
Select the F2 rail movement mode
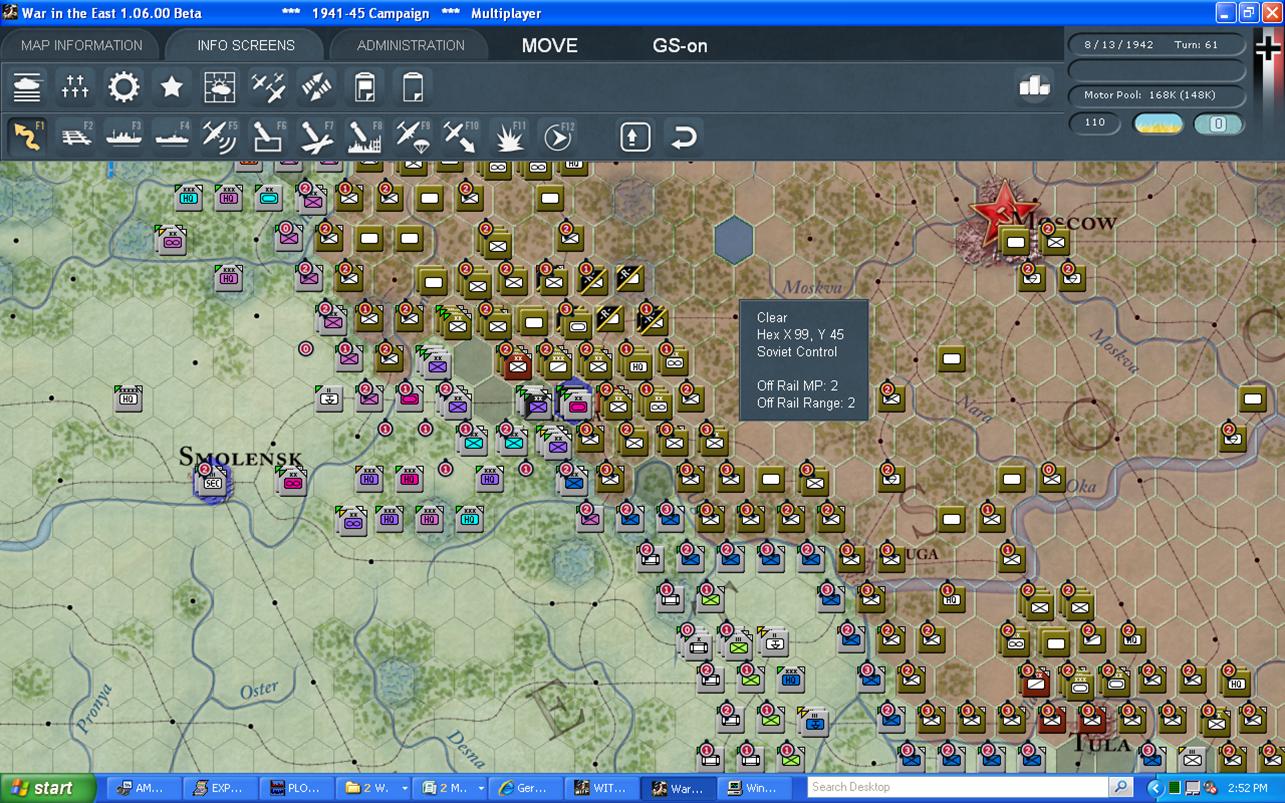pos(76,136)
